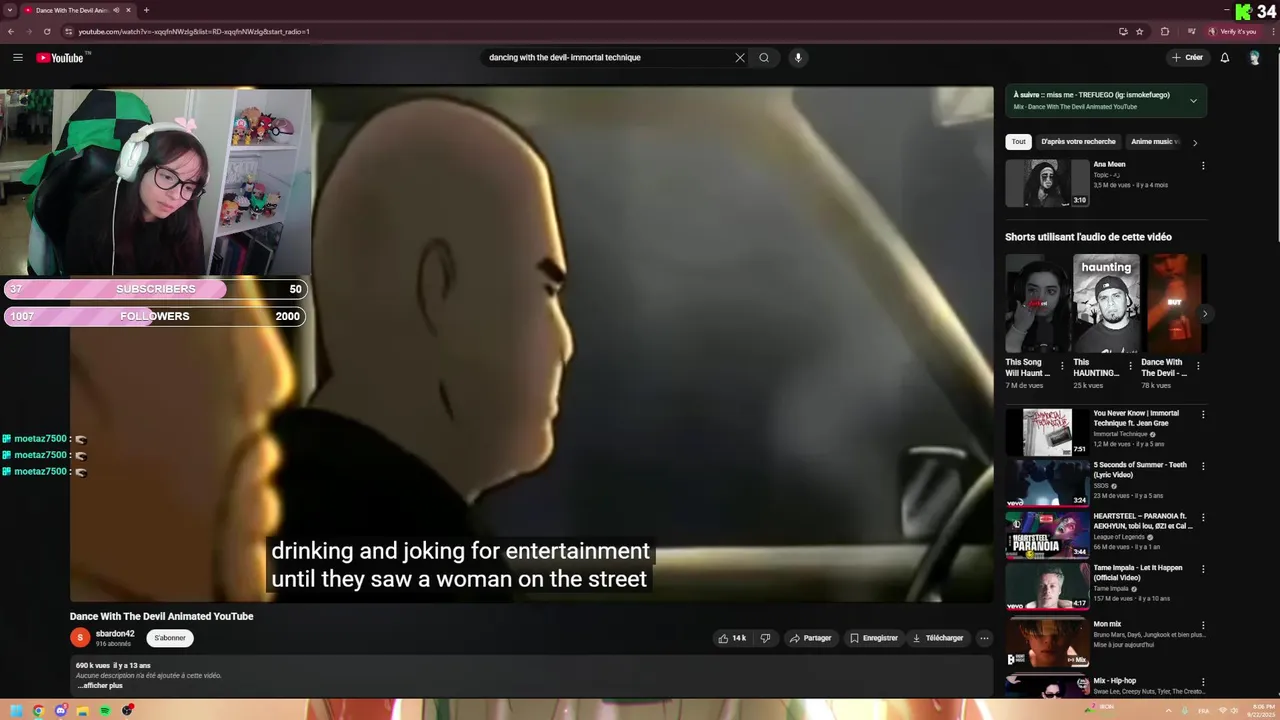Screen dimensions: 1280x720
Task: Open the Mon mix playlist
Action: coord(1047,642)
